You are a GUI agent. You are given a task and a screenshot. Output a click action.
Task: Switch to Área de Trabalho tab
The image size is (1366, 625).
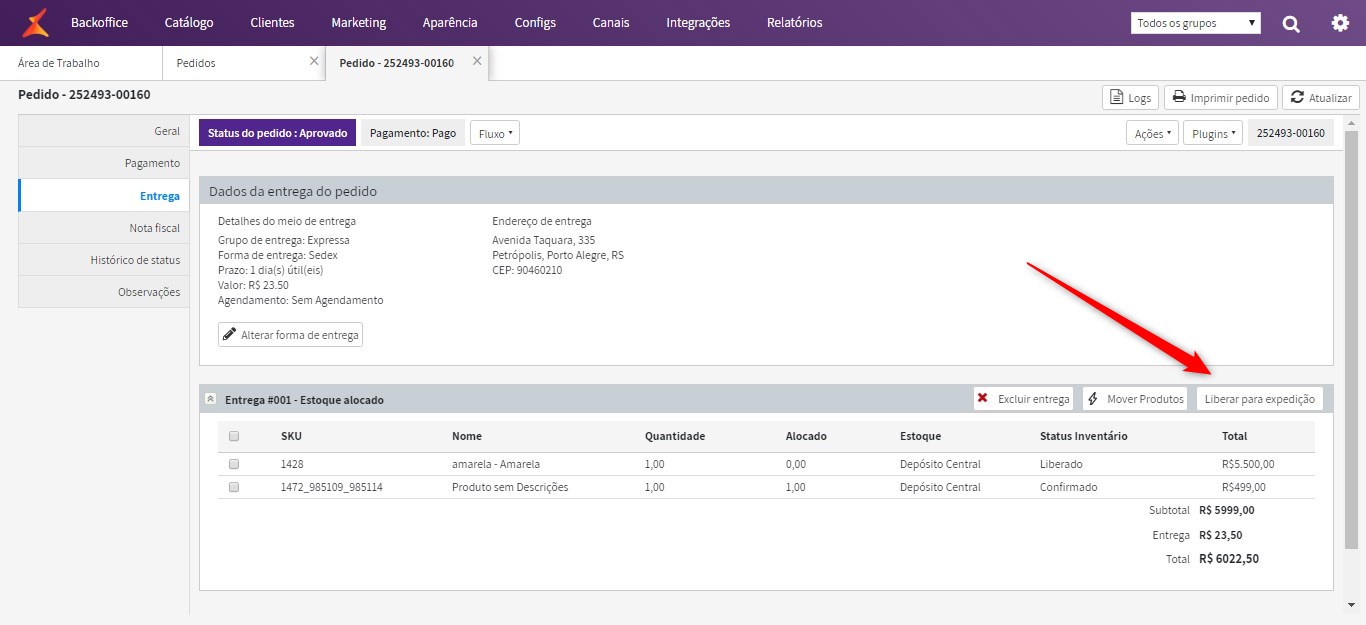81,63
